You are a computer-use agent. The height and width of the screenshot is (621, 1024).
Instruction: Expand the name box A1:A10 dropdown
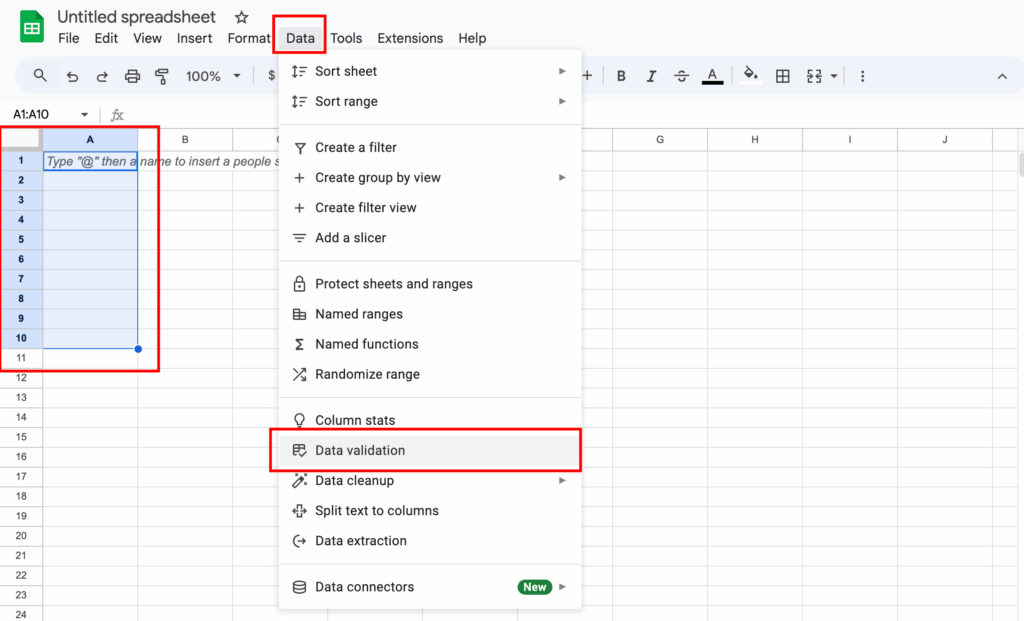click(84, 115)
